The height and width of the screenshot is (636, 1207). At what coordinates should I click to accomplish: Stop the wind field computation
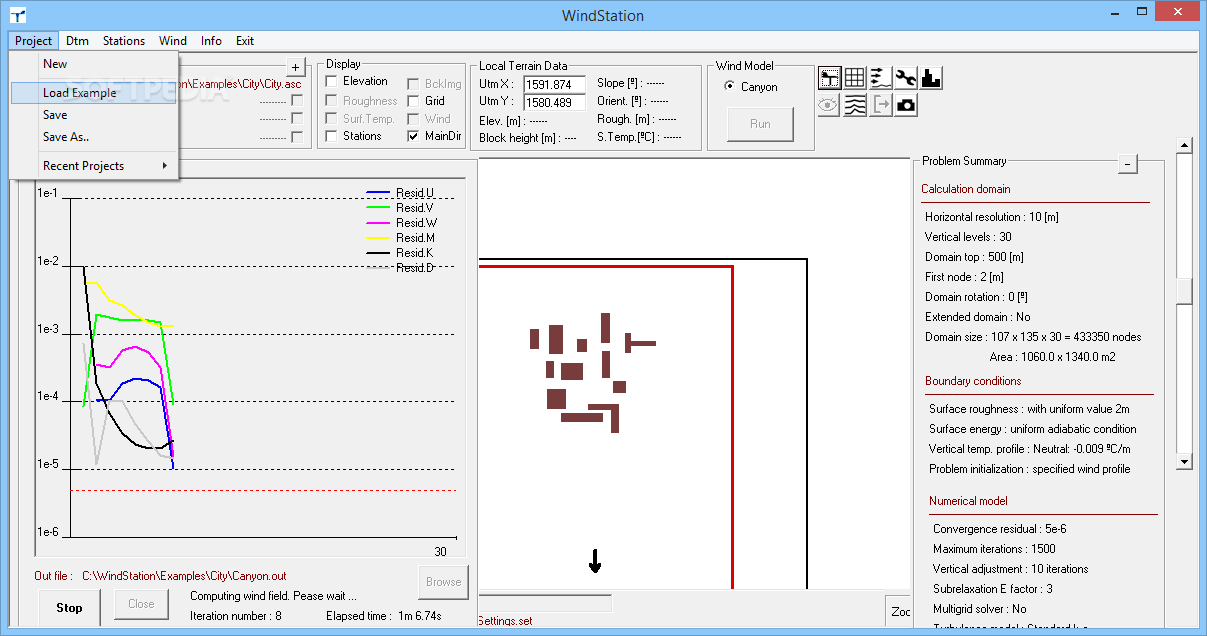point(70,607)
